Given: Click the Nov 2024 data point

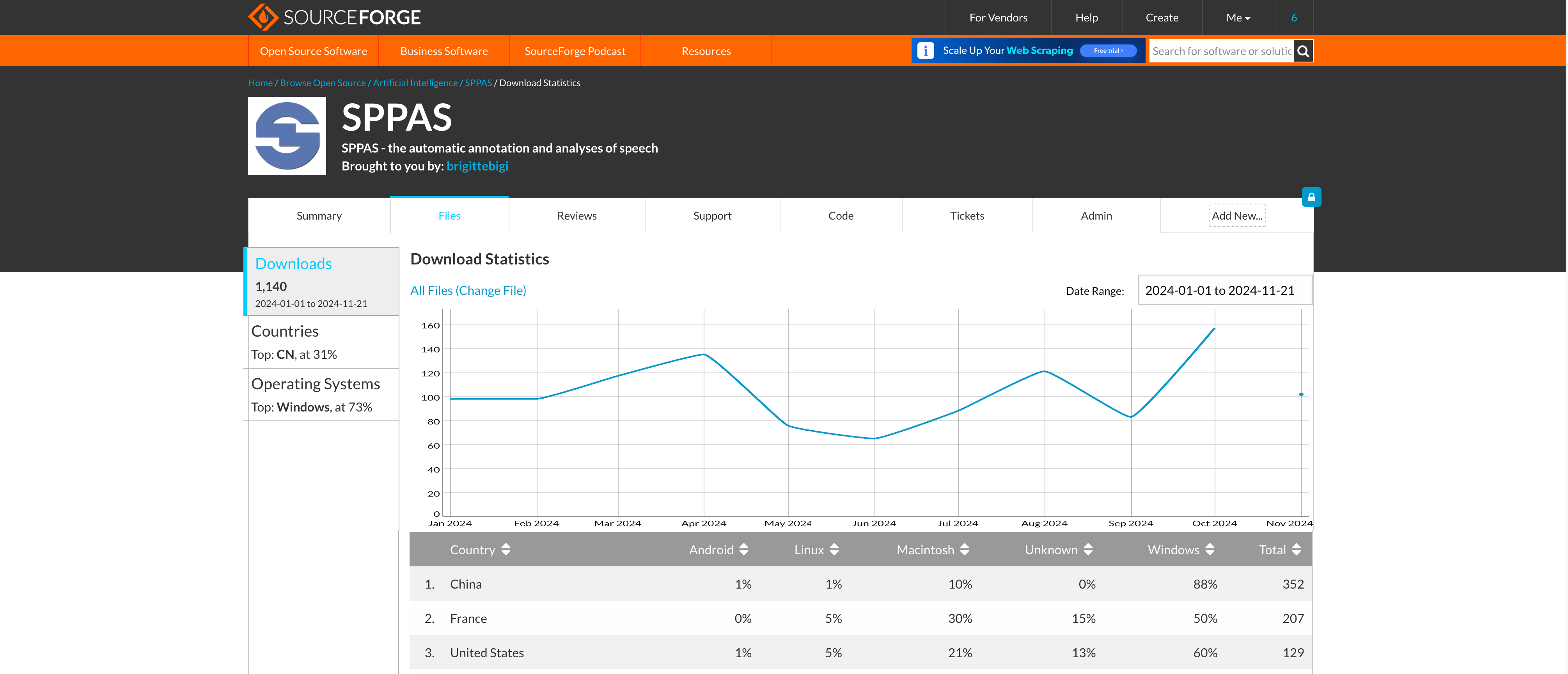Looking at the screenshot, I should [1301, 394].
